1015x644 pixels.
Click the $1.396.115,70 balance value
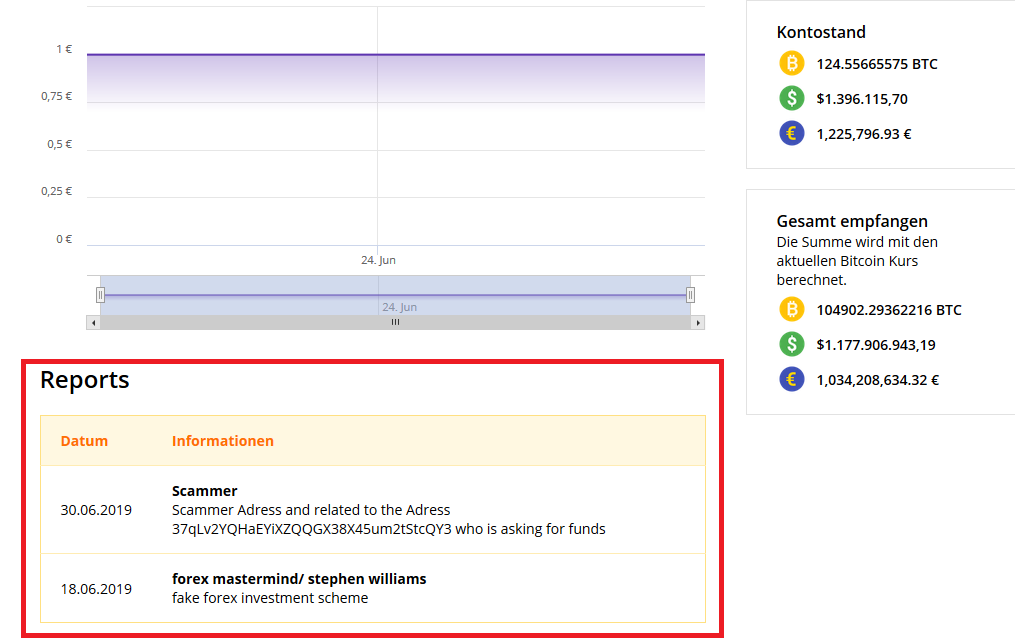[862, 99]
